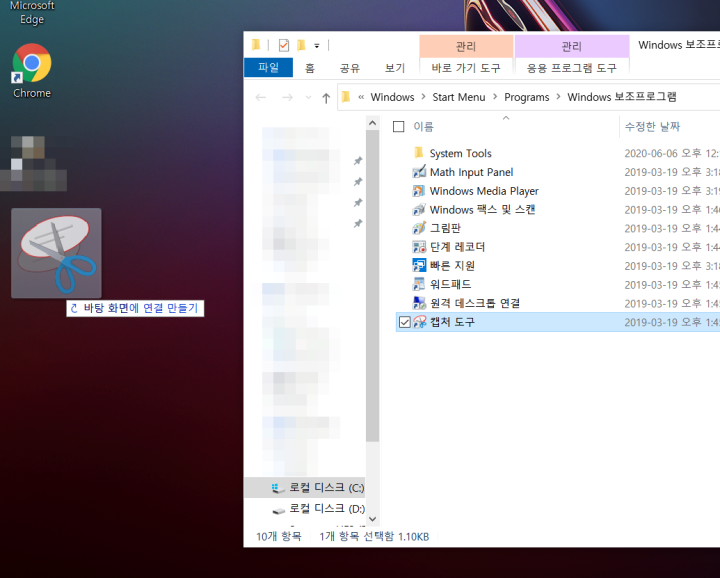Click the 캡처 도구 file icon in list
Screen dimensions: 720x578
click(419, 322)
